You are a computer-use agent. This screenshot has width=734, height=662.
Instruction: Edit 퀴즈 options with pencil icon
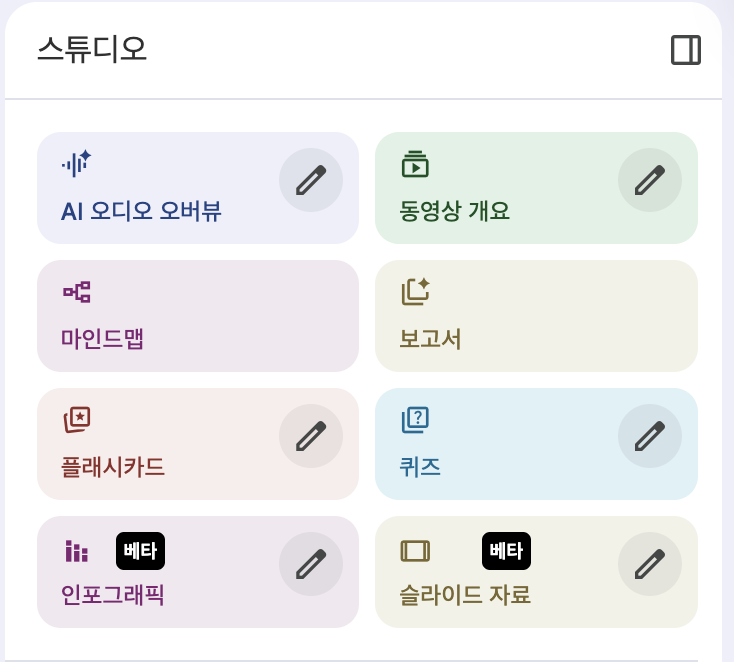point(650,436)
